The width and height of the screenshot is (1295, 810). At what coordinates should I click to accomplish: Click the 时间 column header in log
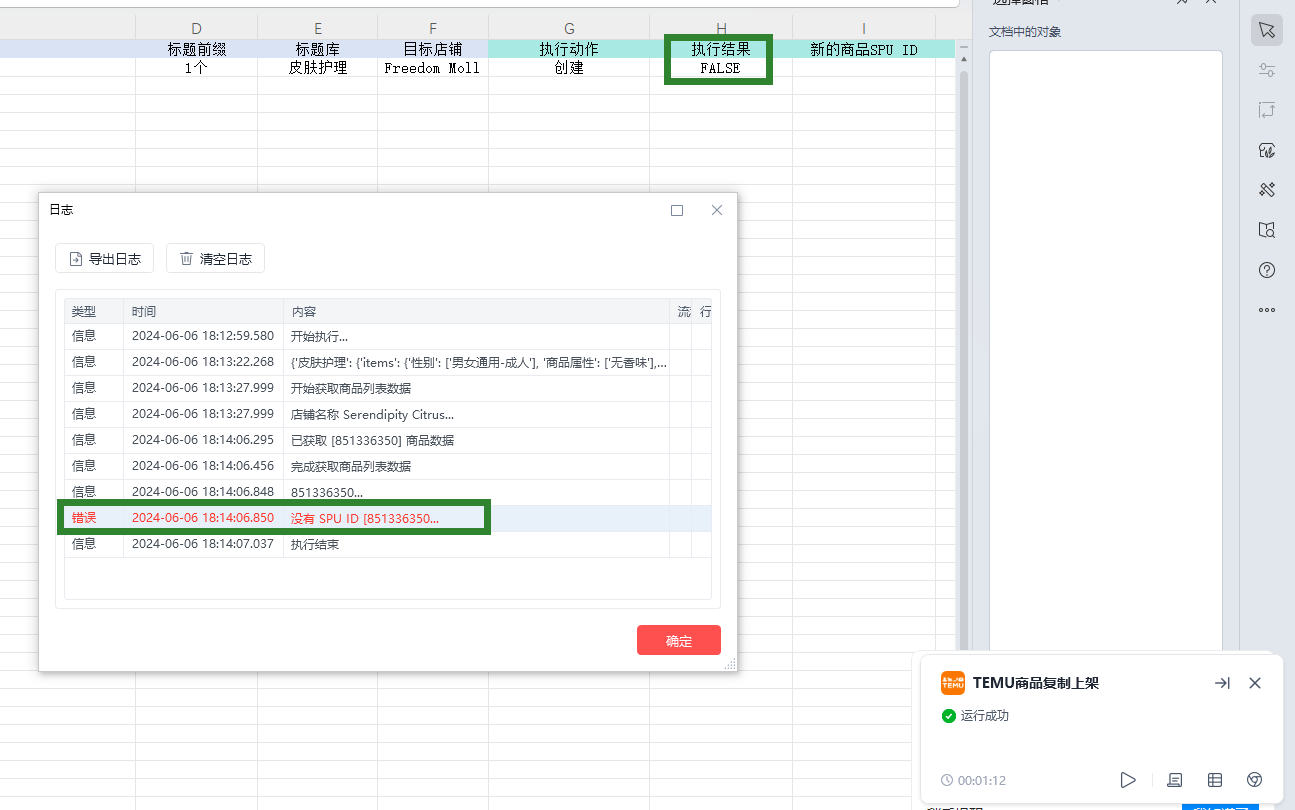pyautogui.click(x=203, y=312)
